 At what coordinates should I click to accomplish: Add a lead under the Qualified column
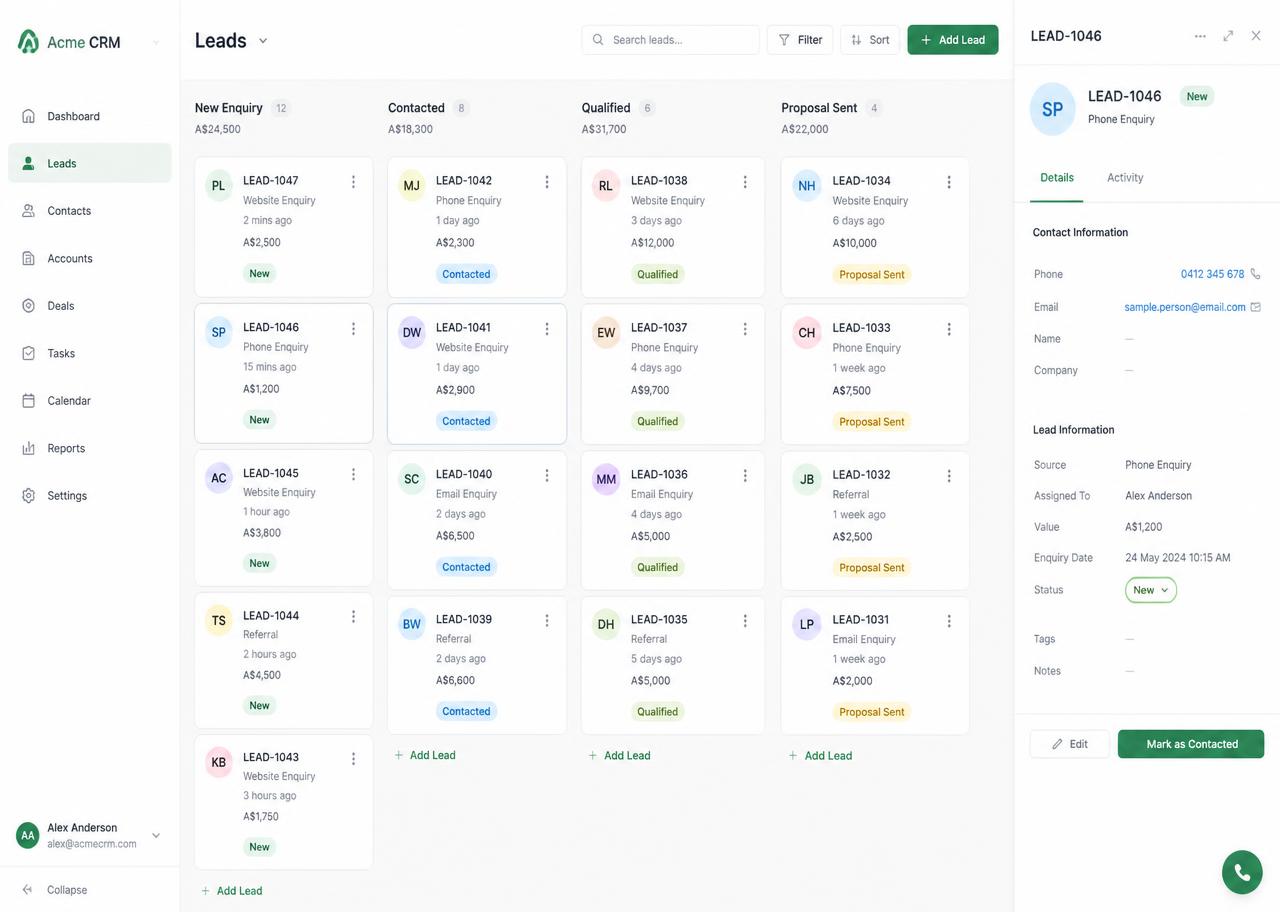620,756
